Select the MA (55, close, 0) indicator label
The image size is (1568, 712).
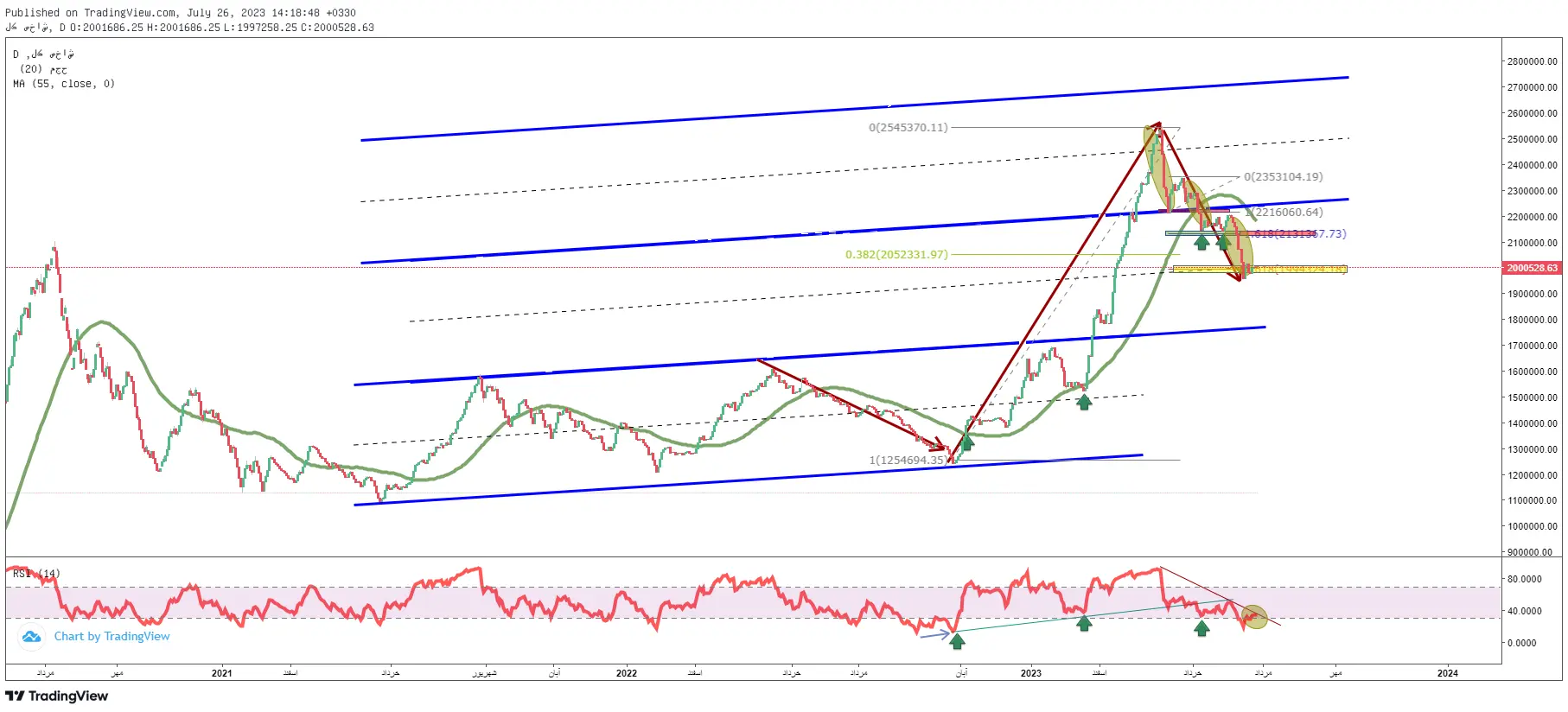(x=64, y=84)
